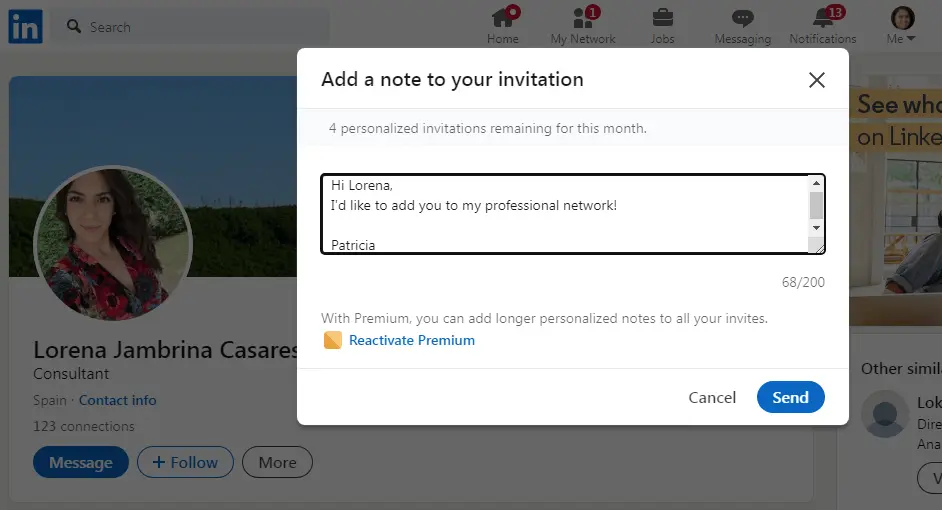The width and height of the screenshot is (942, 510).
Task: Open the Jobs briefcase icon
Action: click(662, 18)
